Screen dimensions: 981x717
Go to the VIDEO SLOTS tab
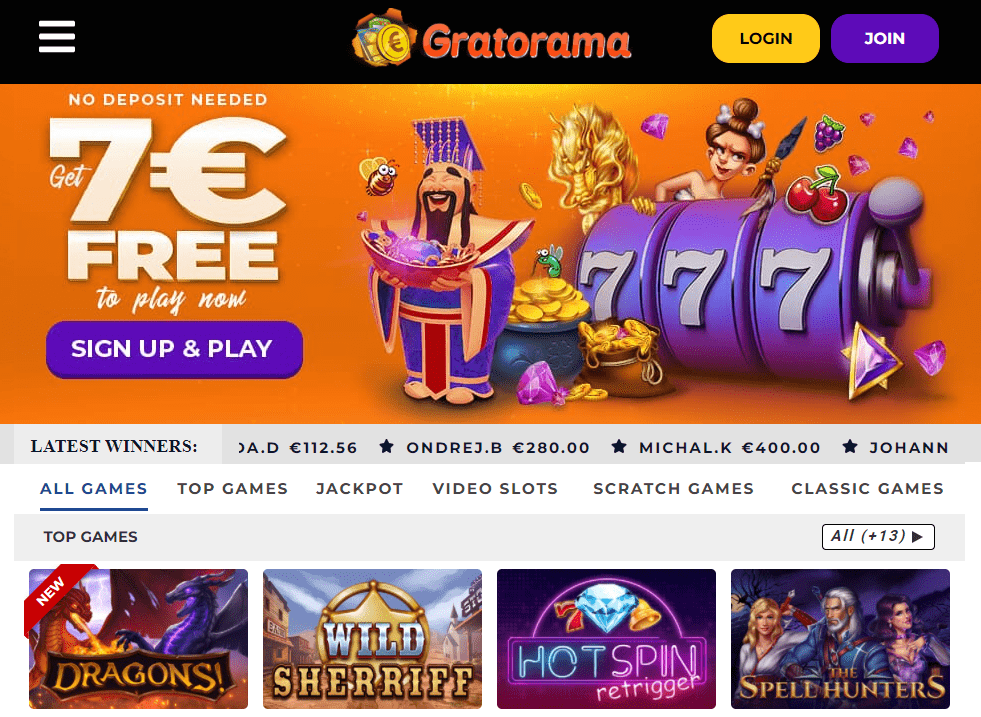point(496,489)
